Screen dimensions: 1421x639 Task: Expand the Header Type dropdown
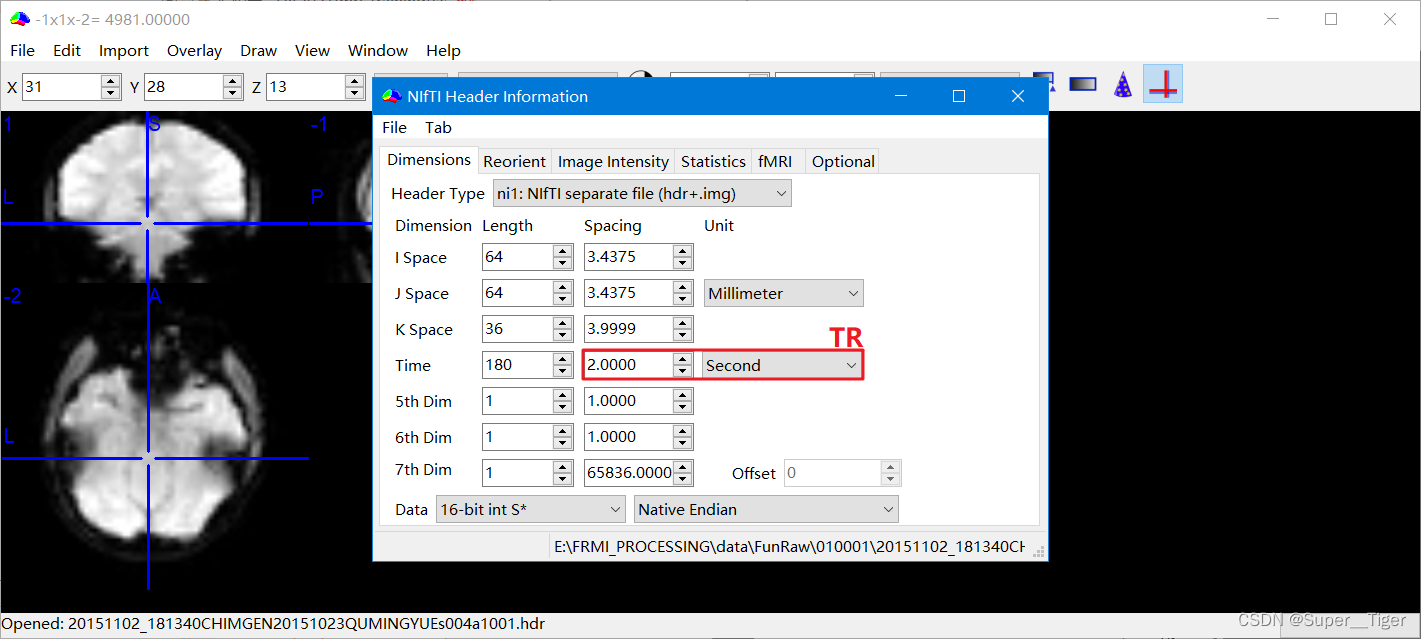pyautogui.click(x=642, y=193)
